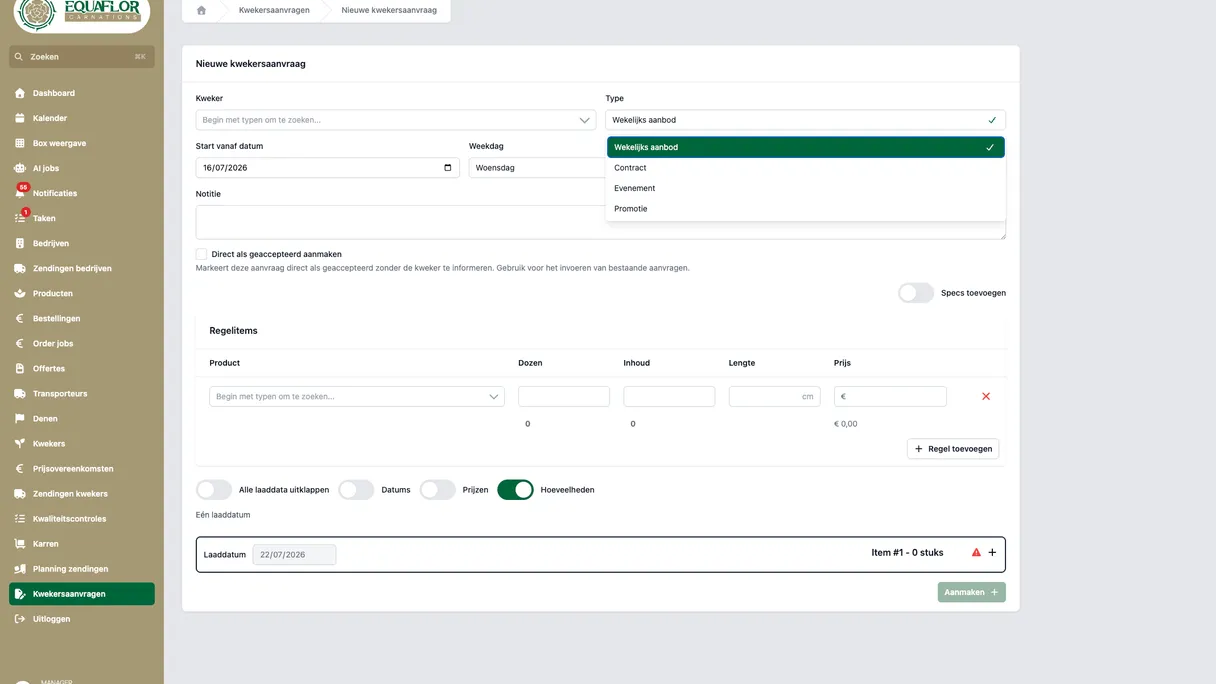The height and width of the screenshot is (684, 1216).
Task: Select 'Wekelijks aanbod' option in list
Action: click(x=805, y=147)
